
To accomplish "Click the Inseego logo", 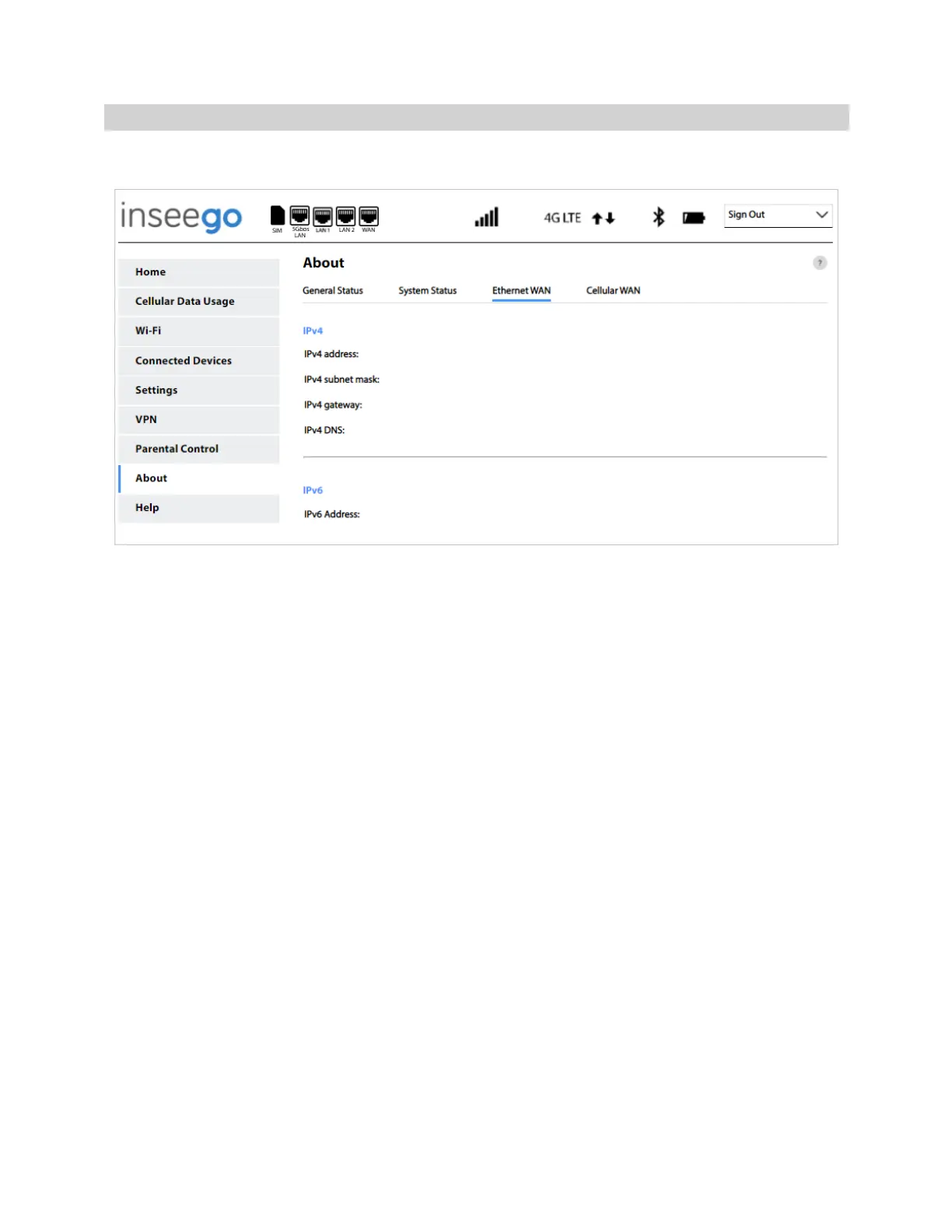I will click(x=181, y=217).
